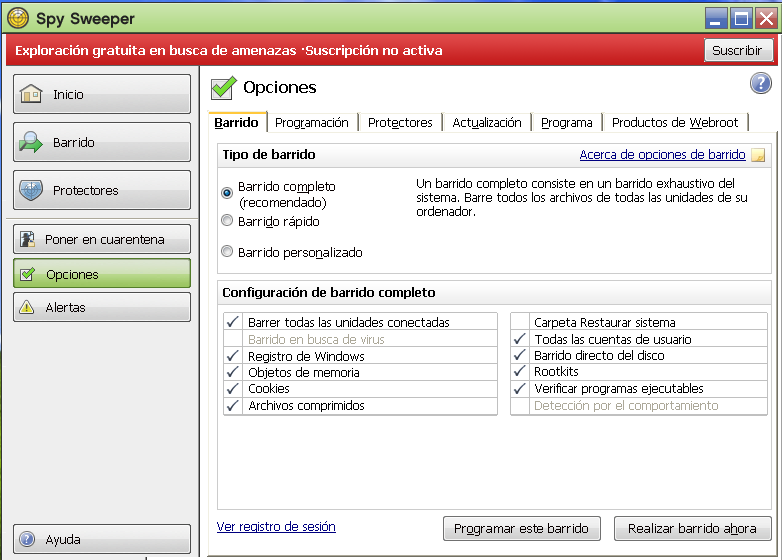This screenshot has height=560, width=782.
Task: Open the Productos de Webroot tab
Action: [675, 123]
